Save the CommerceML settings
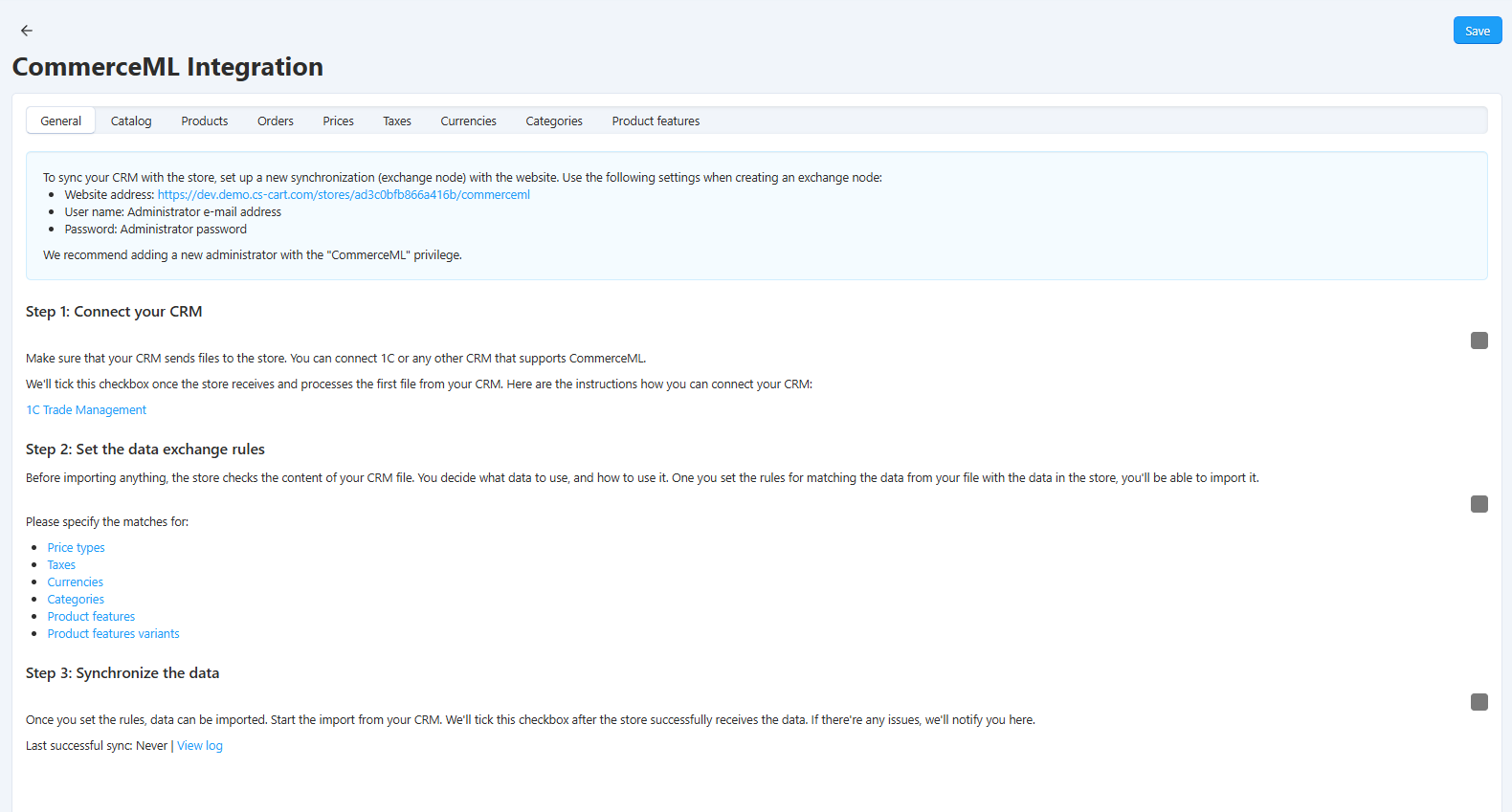This screenshot has width=1512, height=812. point(1478,31)
